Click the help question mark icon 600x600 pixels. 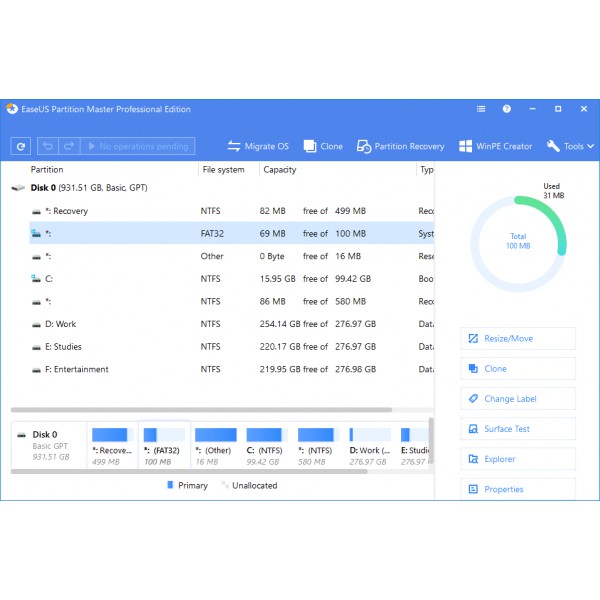tap(507, 109)
